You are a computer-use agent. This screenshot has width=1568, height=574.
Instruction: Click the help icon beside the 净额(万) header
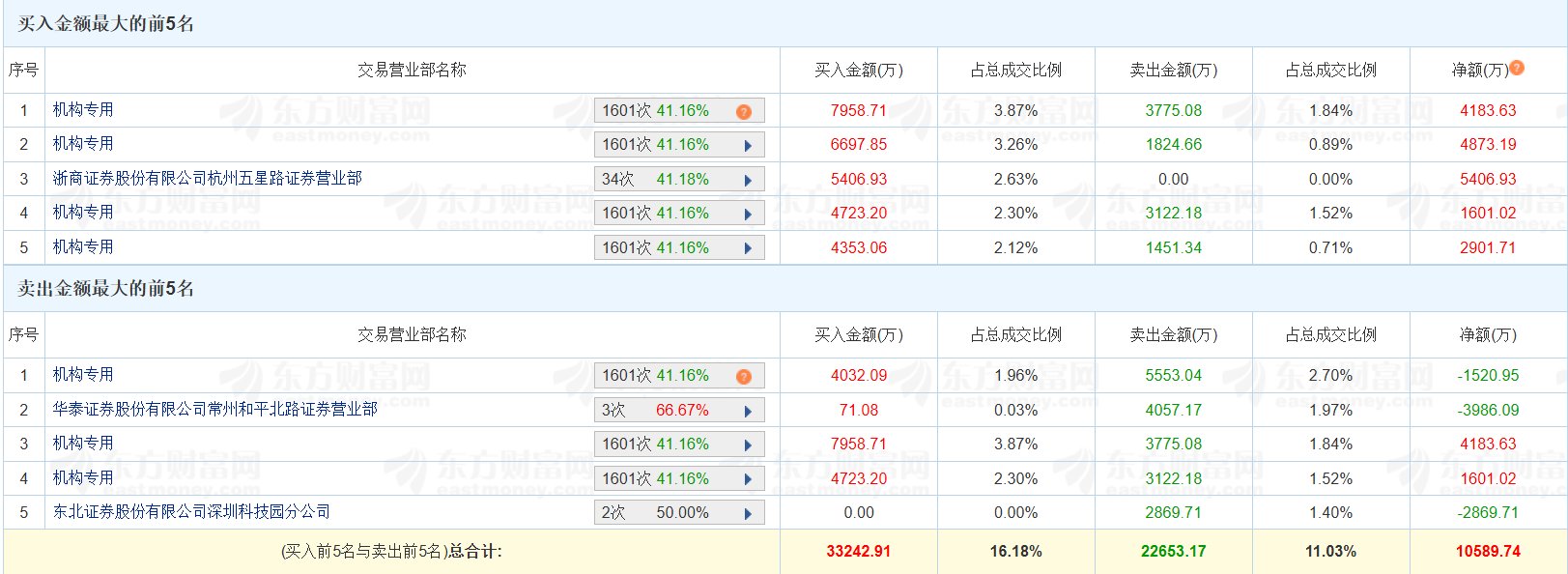tap(1517, 68)
